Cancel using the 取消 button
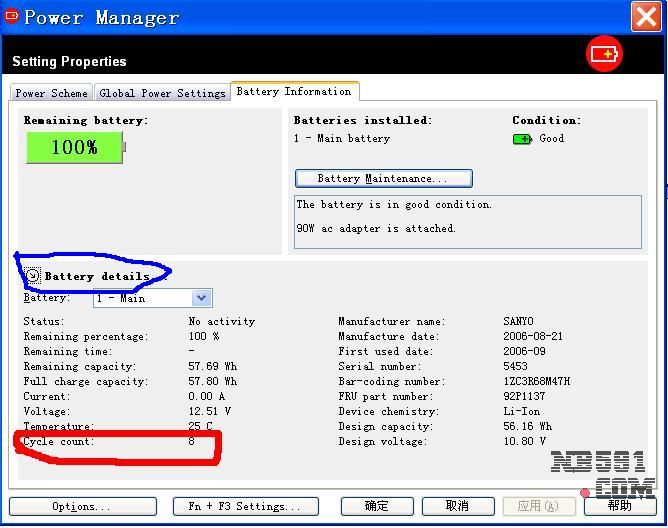The width and height of the screenshot is (668, 528). point(457,506)
